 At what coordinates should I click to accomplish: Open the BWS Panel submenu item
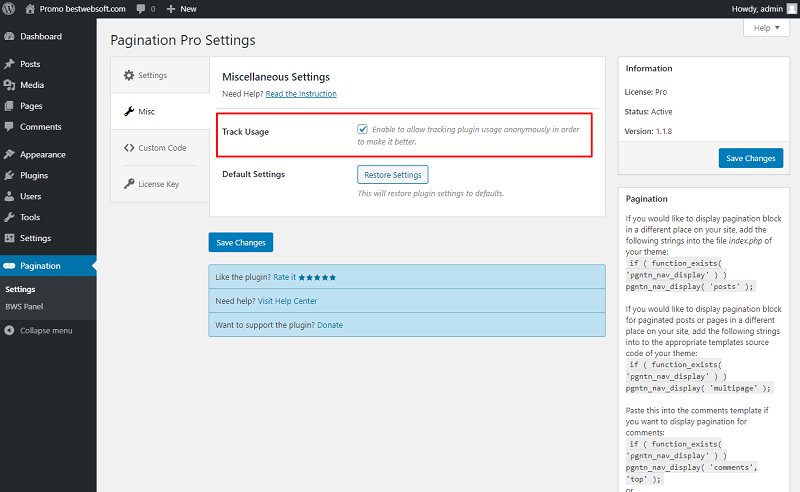coord(24,306)
